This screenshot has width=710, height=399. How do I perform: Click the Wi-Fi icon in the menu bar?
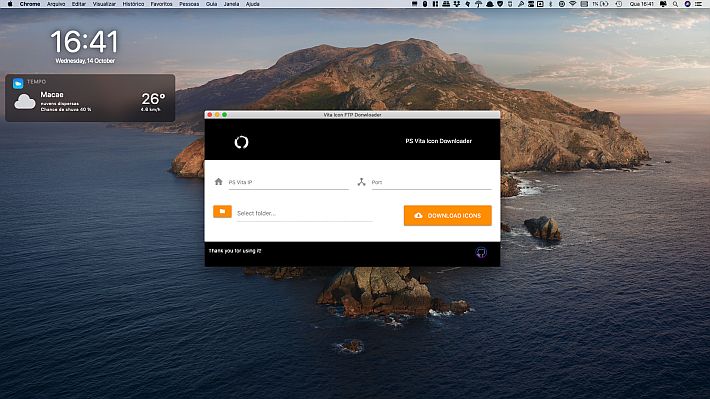(x=572, y=4)
